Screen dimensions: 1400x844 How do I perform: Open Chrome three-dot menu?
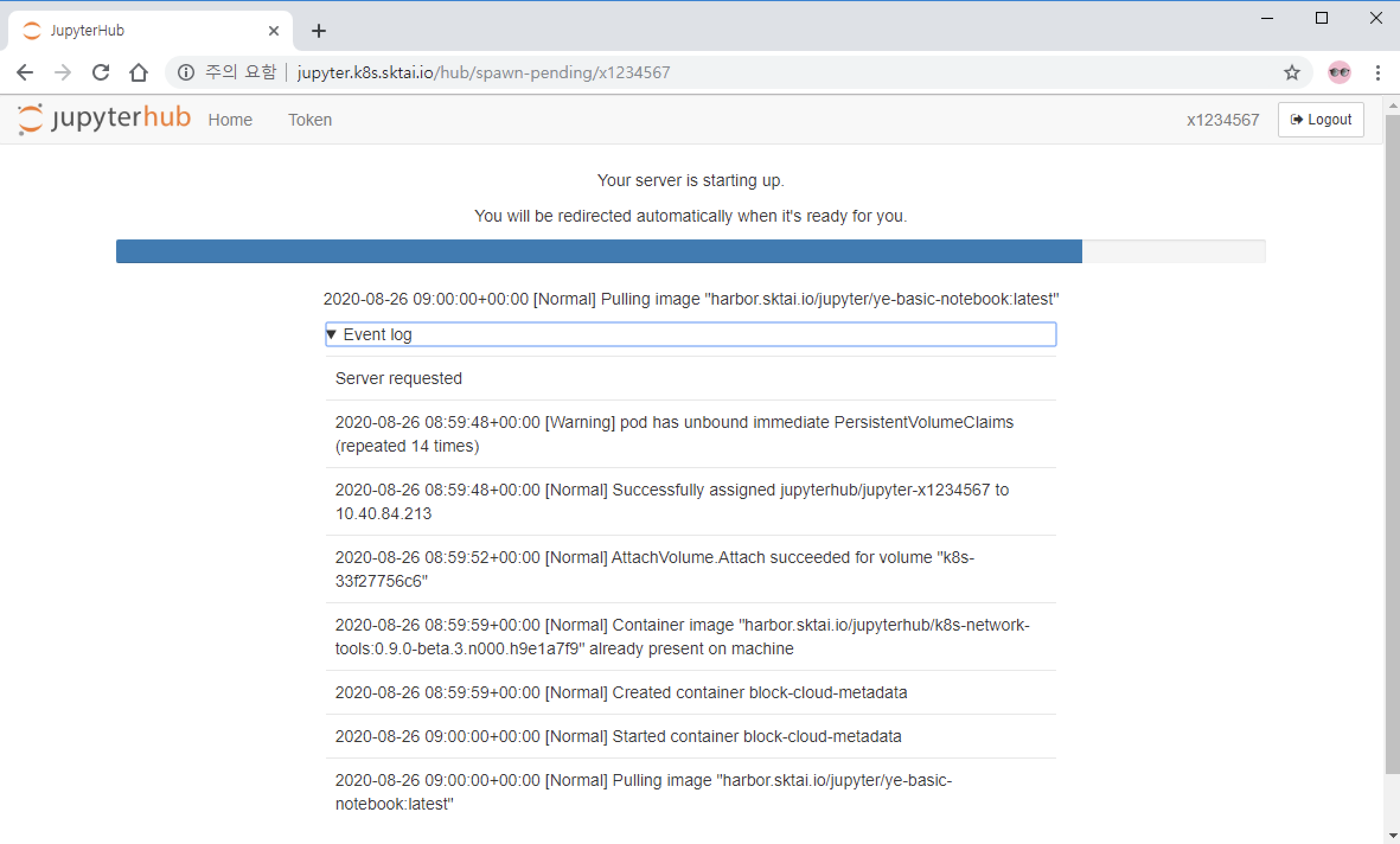click(x=1377, y=72)
